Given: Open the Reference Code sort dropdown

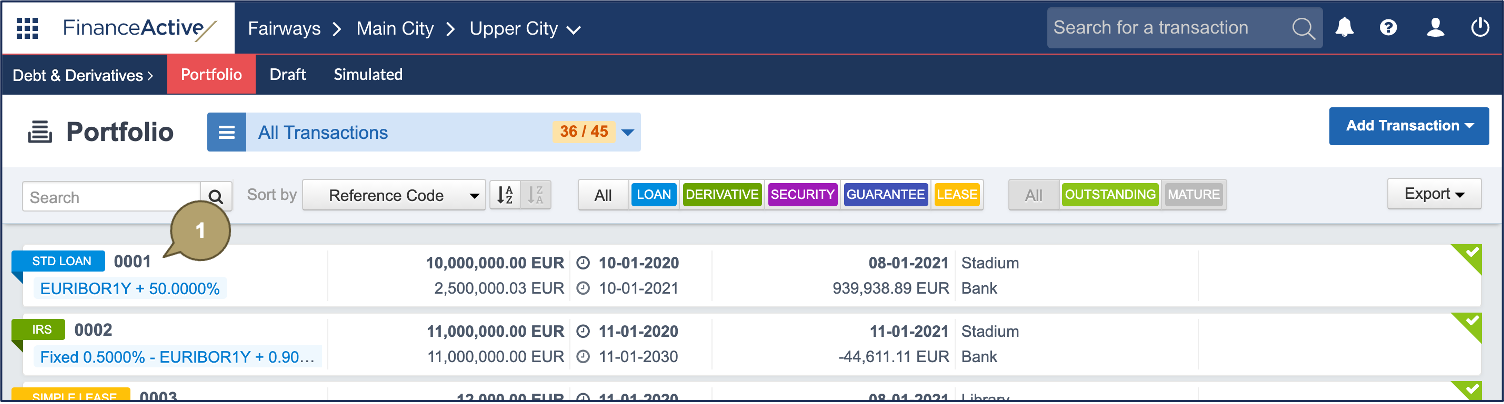Looking at the screenshot, I should point(393,196).
